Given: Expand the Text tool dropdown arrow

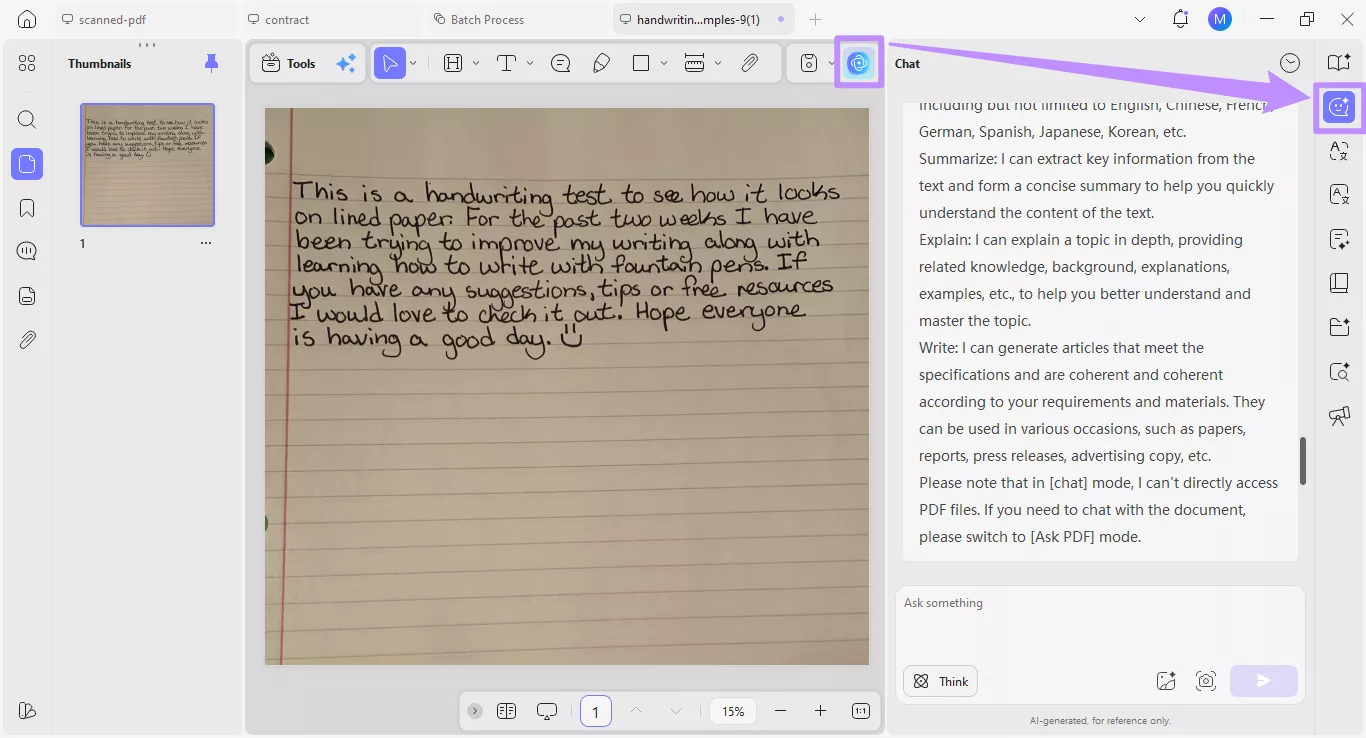Looking at the screenshot, I should point(530,63).
